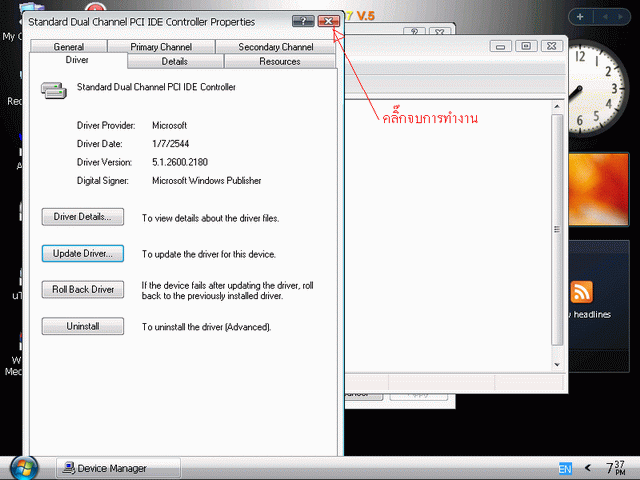
Task: Click the RSS feed headlines icon
Action: pyautogui.click(x=582, y=292)
